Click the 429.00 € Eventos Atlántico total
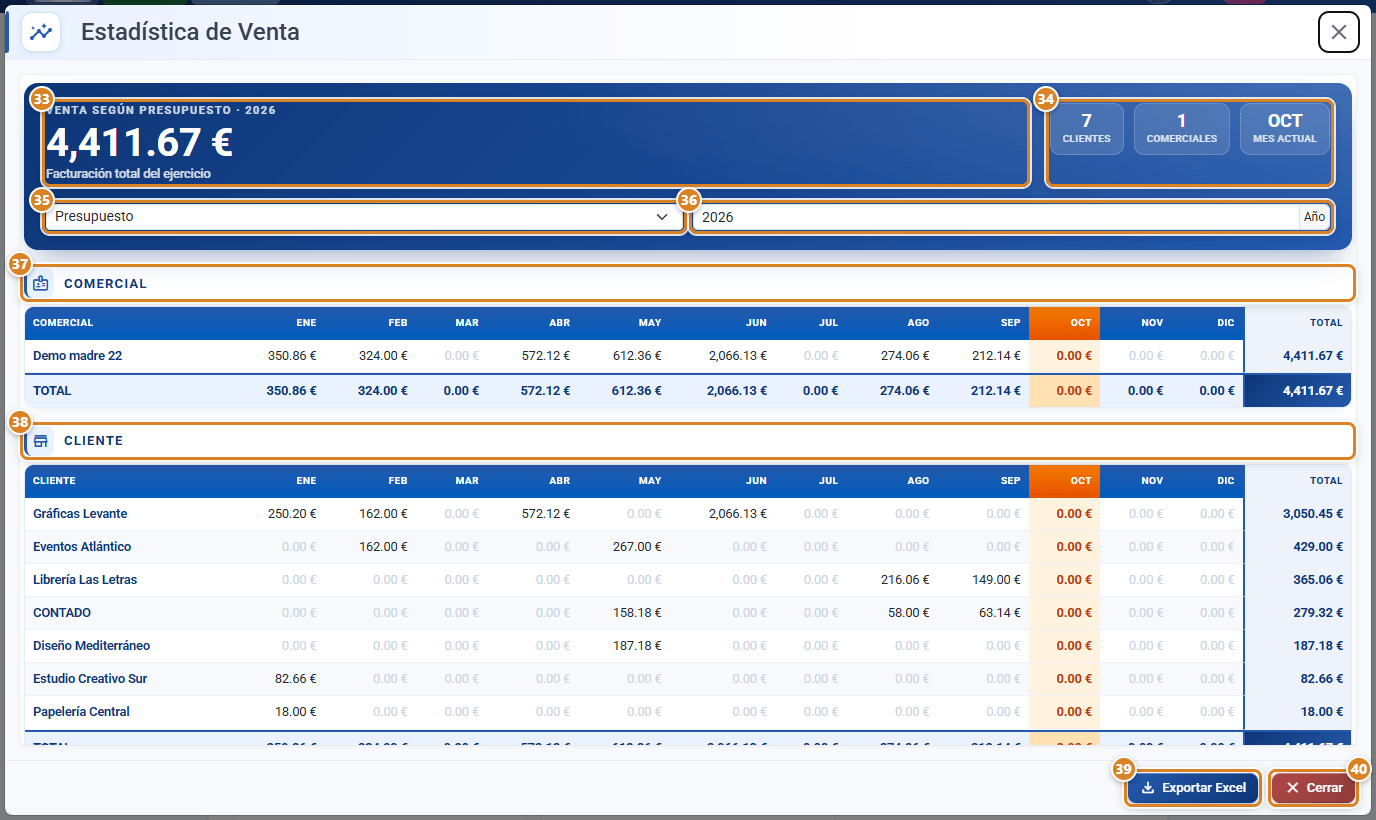Image resolution: width=1376 pixels, height=820 pixels. pos(1319,547)
